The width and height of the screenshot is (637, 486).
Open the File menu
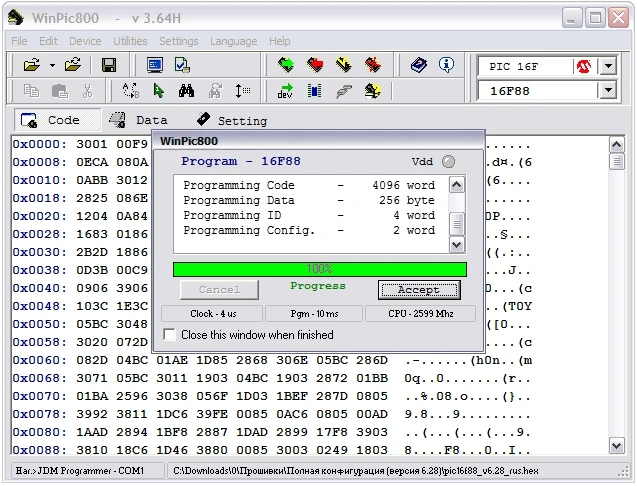tap(19, 41)
